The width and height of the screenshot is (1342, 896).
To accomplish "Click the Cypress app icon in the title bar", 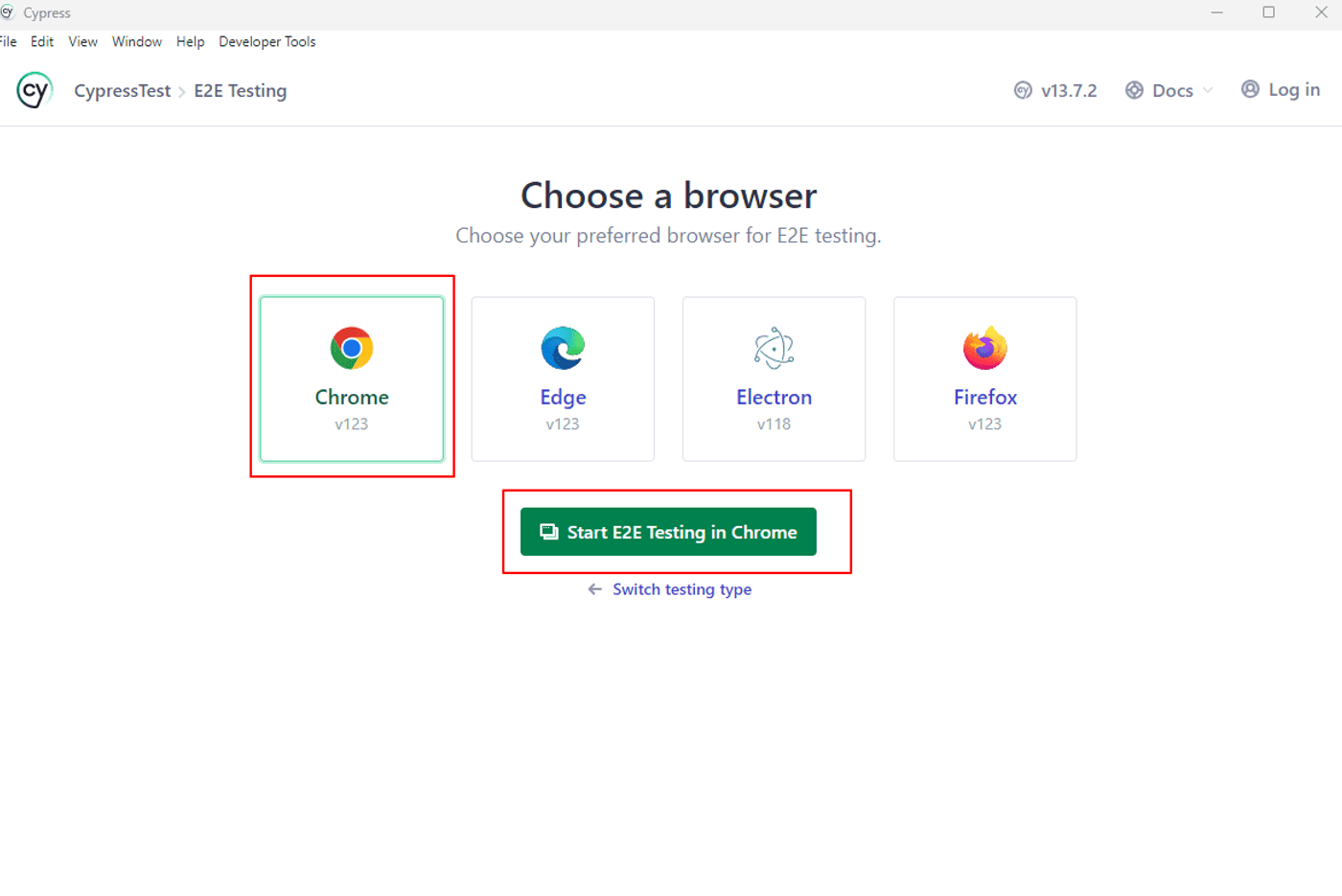I will (x=8, y=12).
